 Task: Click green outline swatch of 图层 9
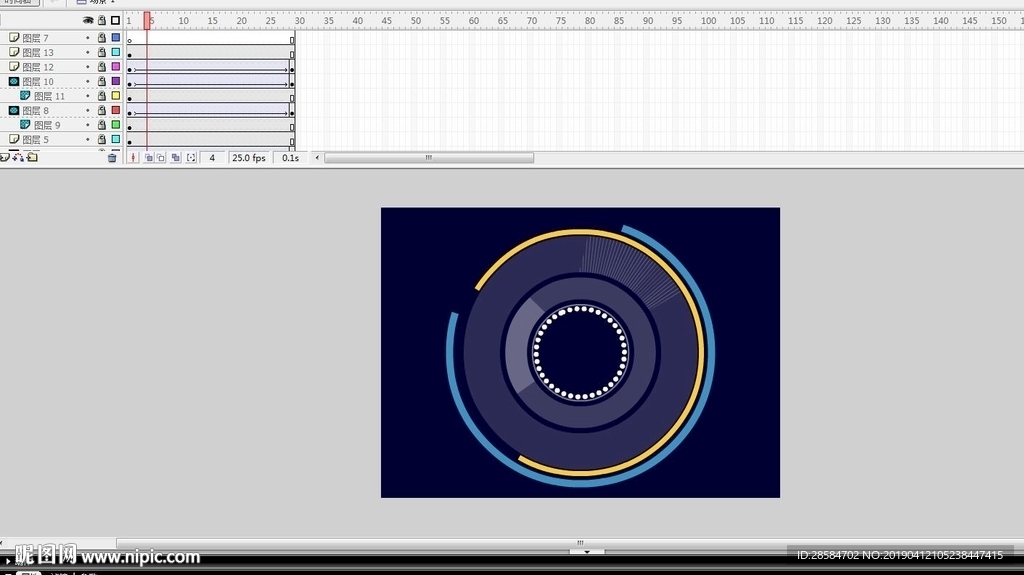pyautogui.click(x=116, y=125)
